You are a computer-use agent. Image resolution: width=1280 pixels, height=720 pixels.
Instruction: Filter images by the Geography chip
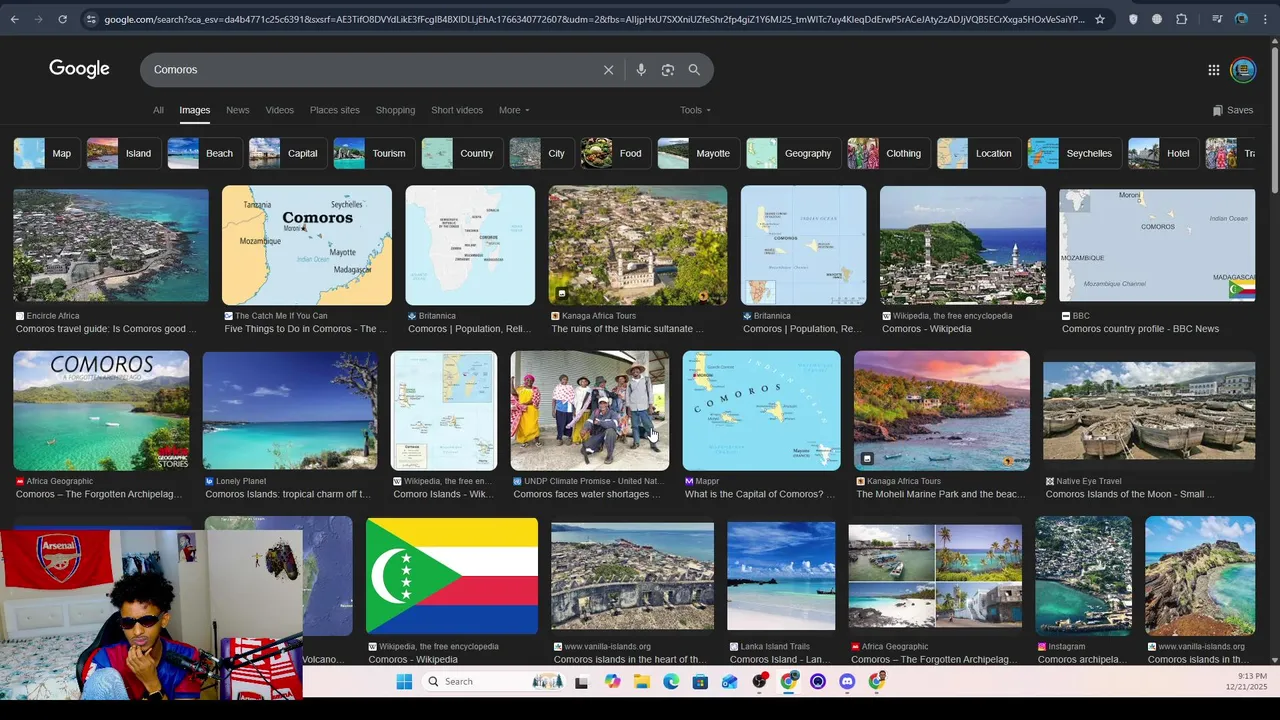pyautogui.click(x=793, y=153)
